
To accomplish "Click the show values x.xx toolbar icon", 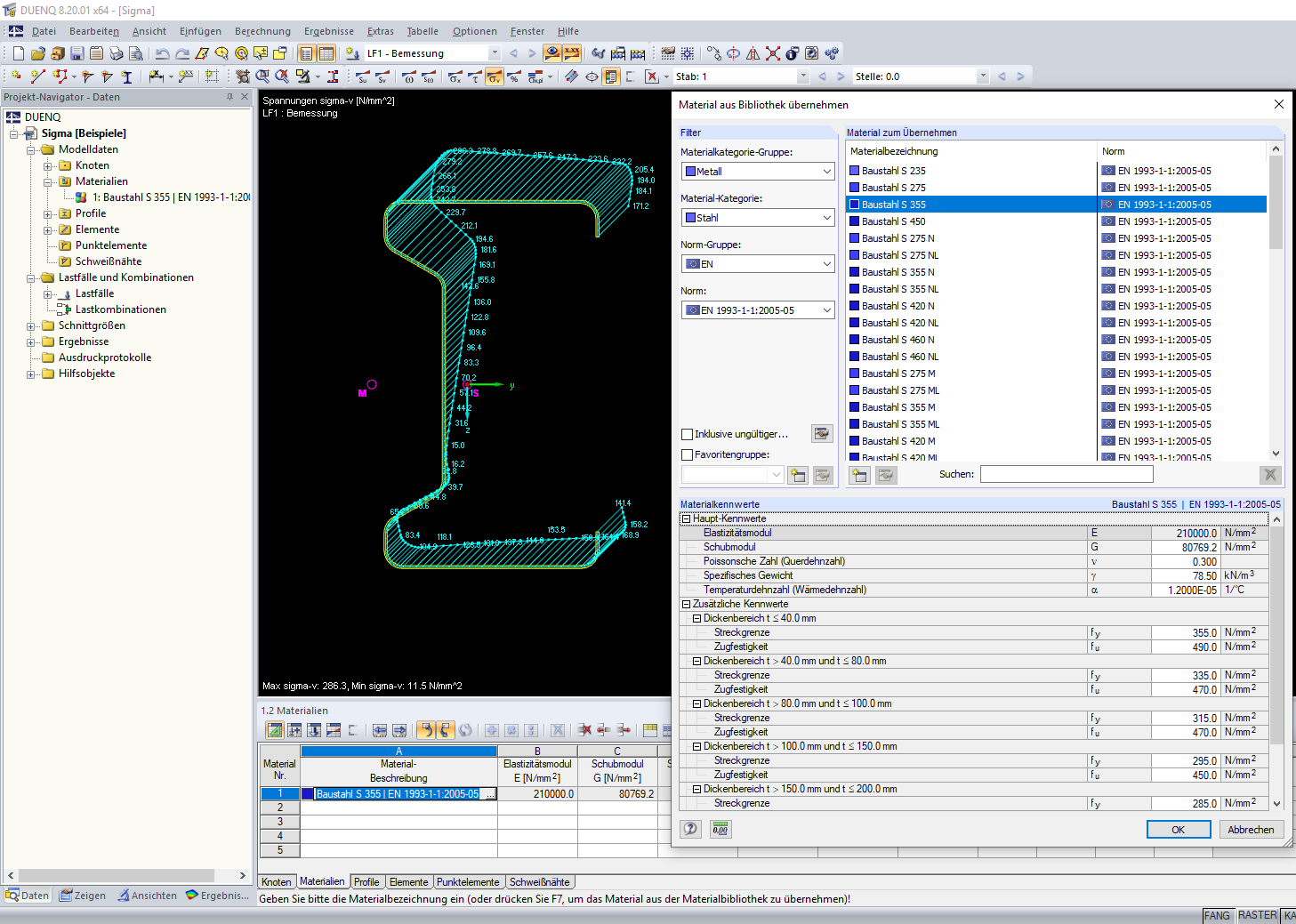I will (572, 53).
